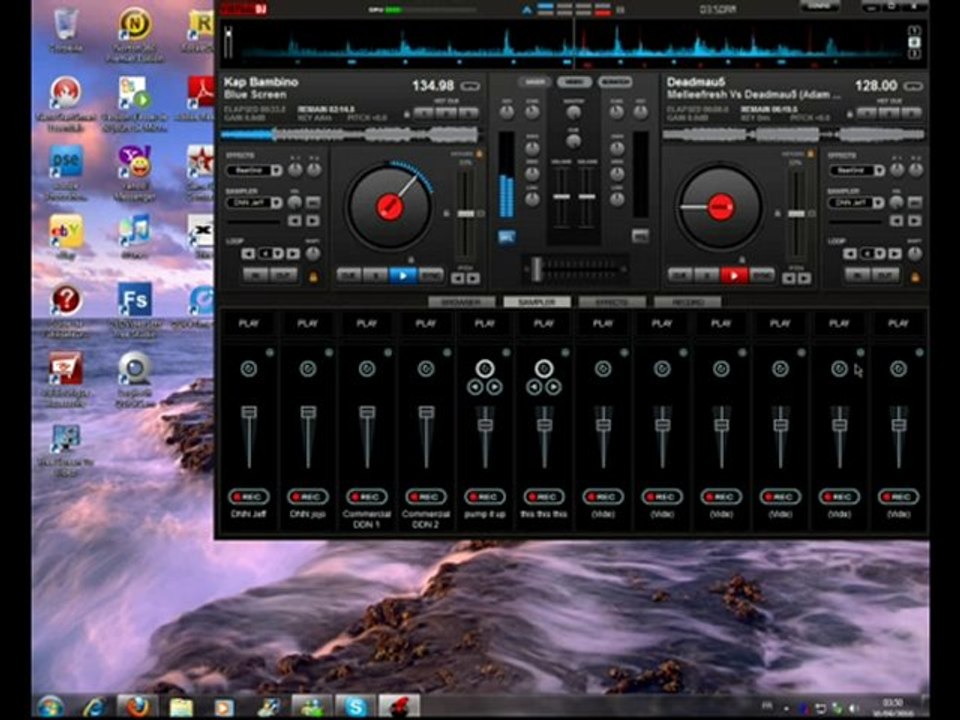This screenshot has height=720, width=960.
Task: Click the left deck loop Out button
Action: point(284,276)
